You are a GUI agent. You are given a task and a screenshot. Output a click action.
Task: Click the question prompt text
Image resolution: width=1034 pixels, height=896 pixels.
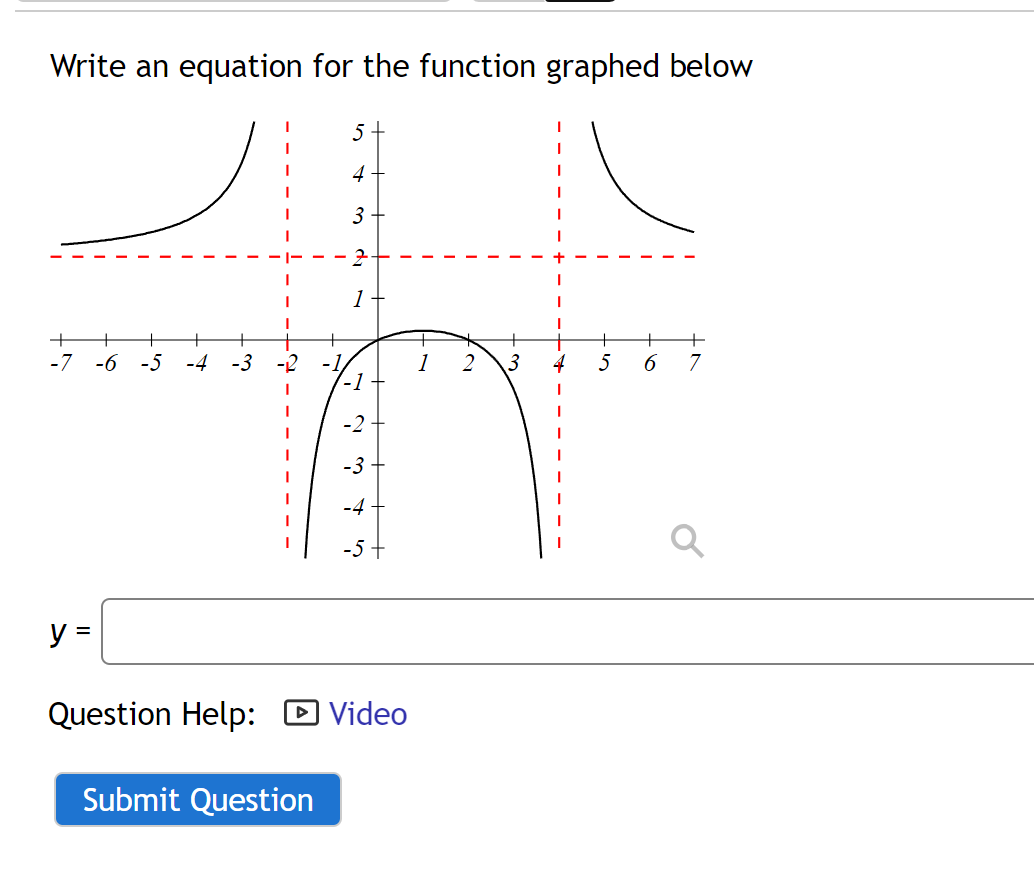pyautogui.click(x=400, y=66)
